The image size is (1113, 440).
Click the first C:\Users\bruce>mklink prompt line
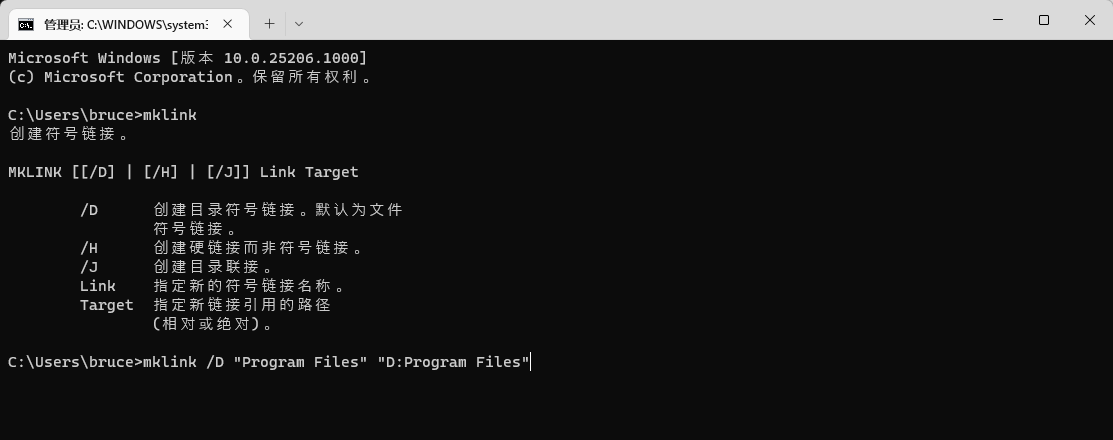(x=102, y=115)
